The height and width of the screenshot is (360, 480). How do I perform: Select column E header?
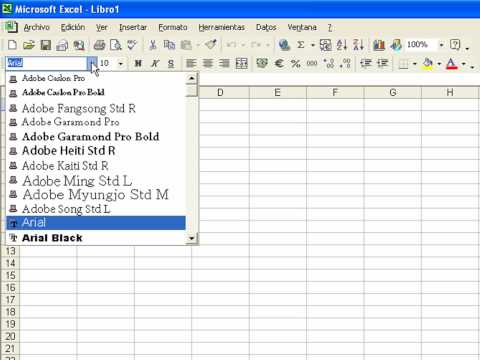coord(277,92)
